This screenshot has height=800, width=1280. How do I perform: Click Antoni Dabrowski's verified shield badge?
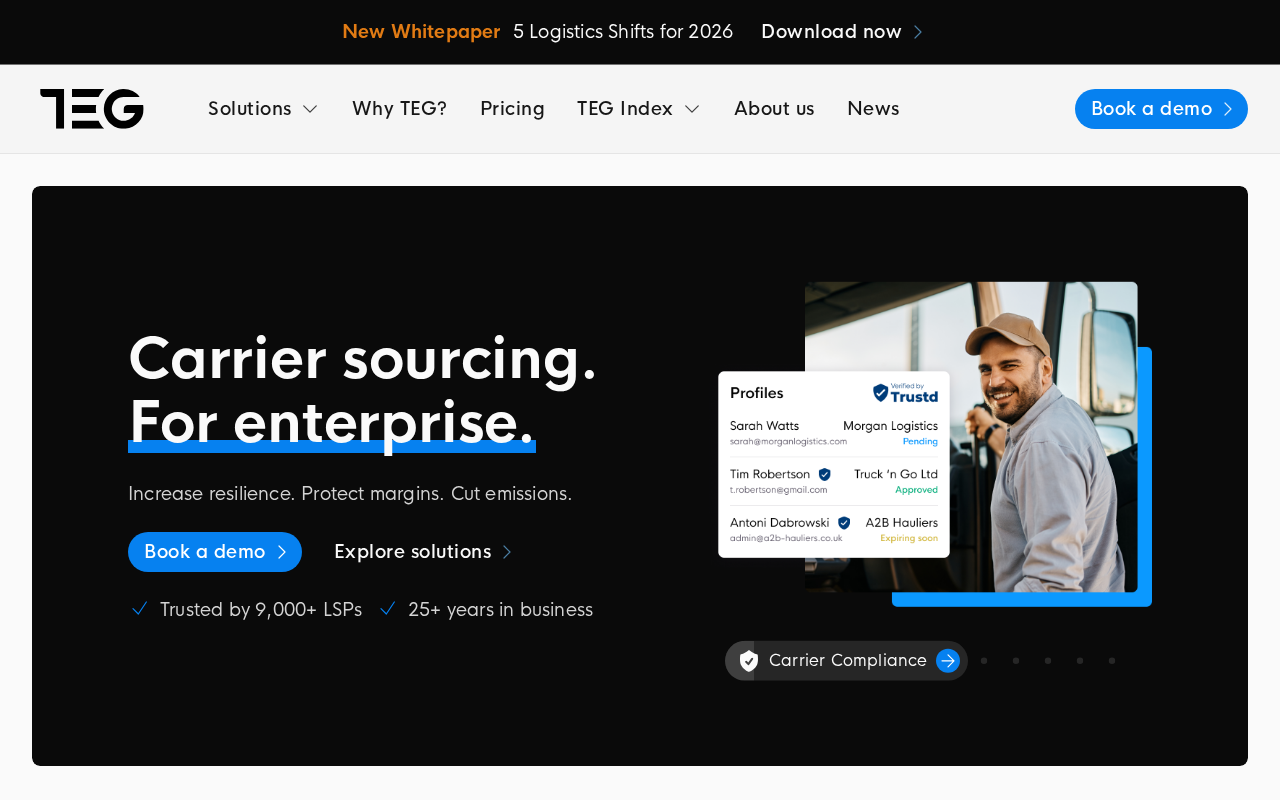pyautogui.click(x=844, y=523)
